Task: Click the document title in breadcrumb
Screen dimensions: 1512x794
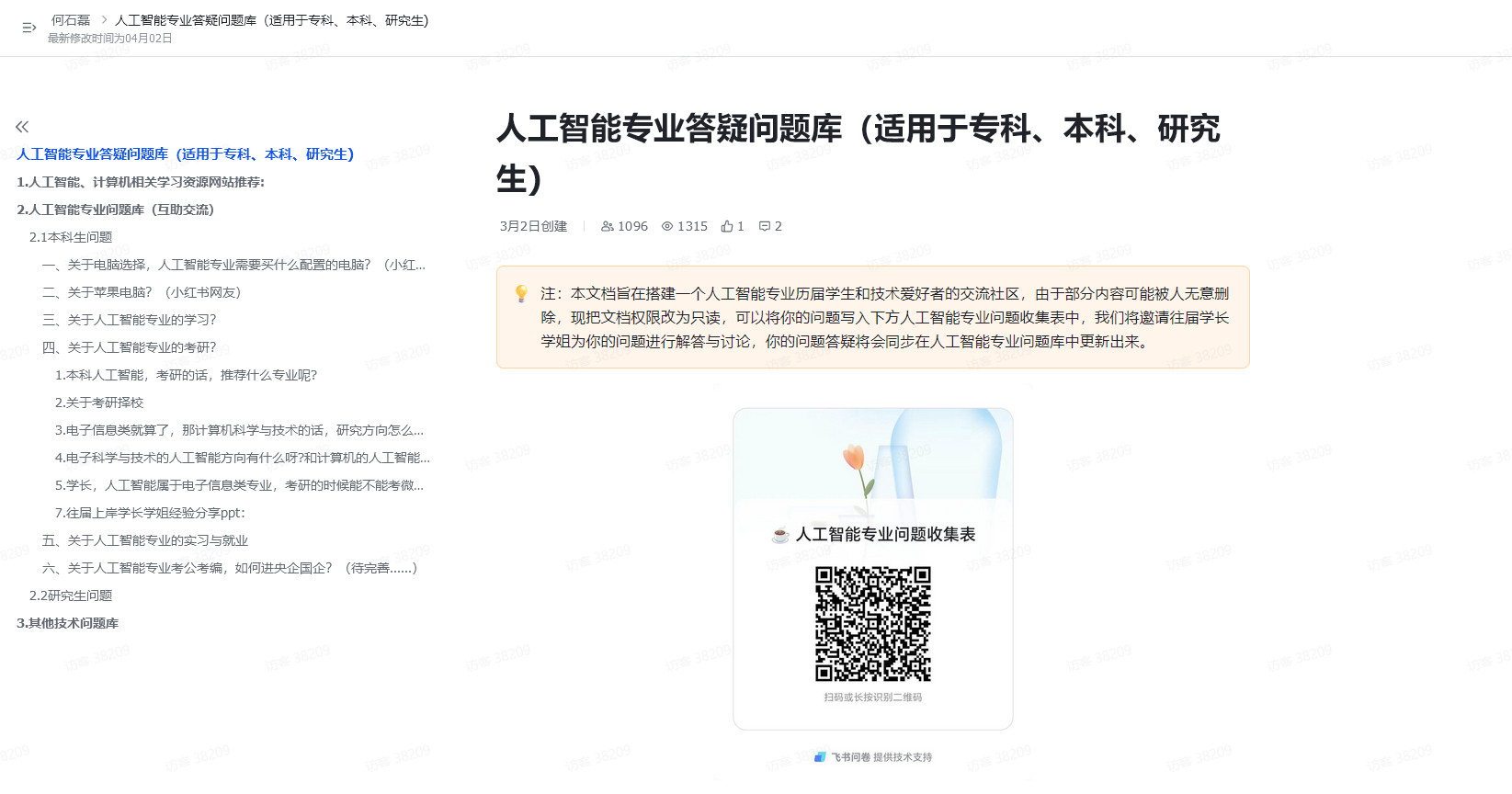Action: point(271,20)
